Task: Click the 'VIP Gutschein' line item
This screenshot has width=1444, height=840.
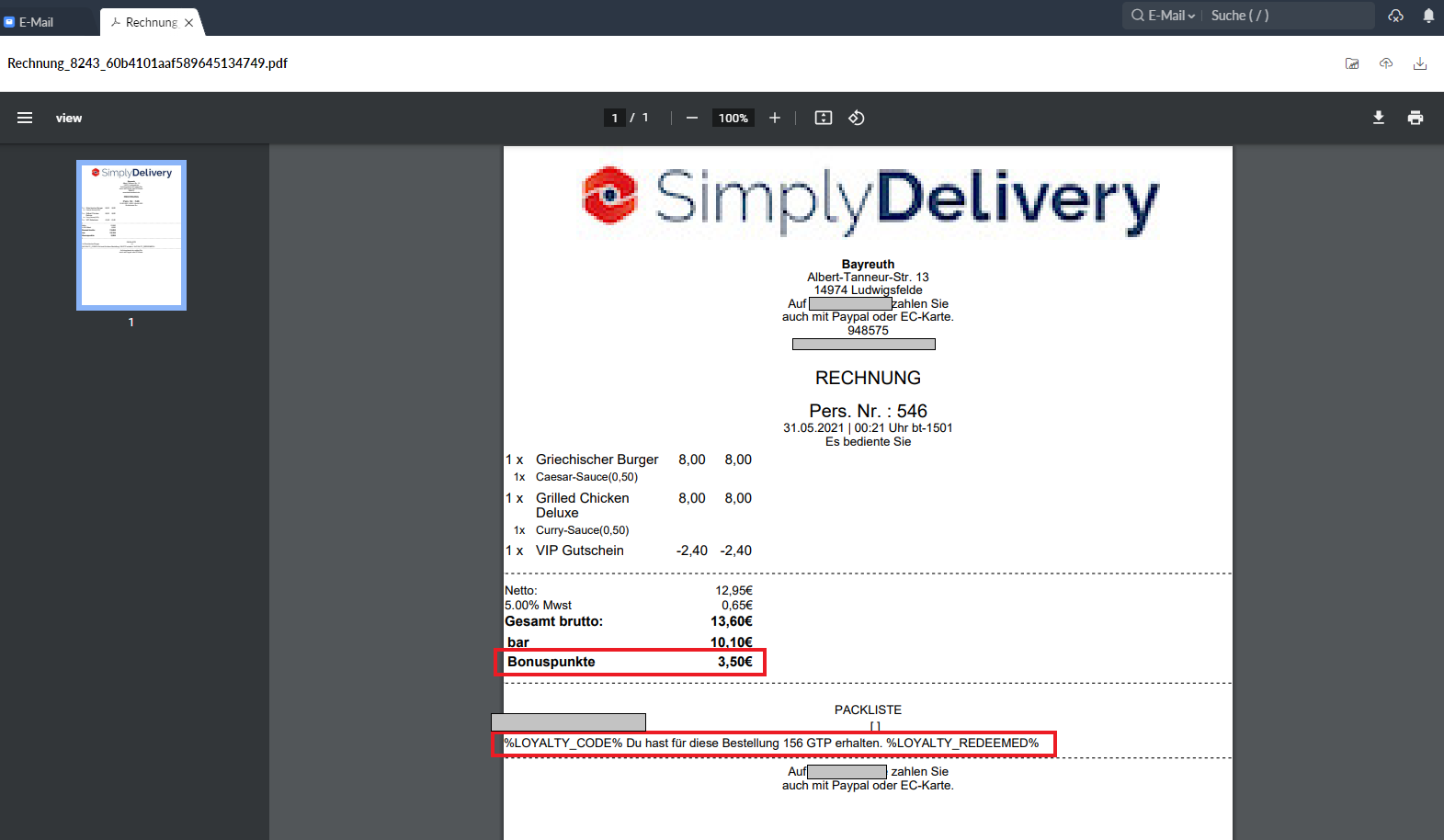Action: point(580,551)
